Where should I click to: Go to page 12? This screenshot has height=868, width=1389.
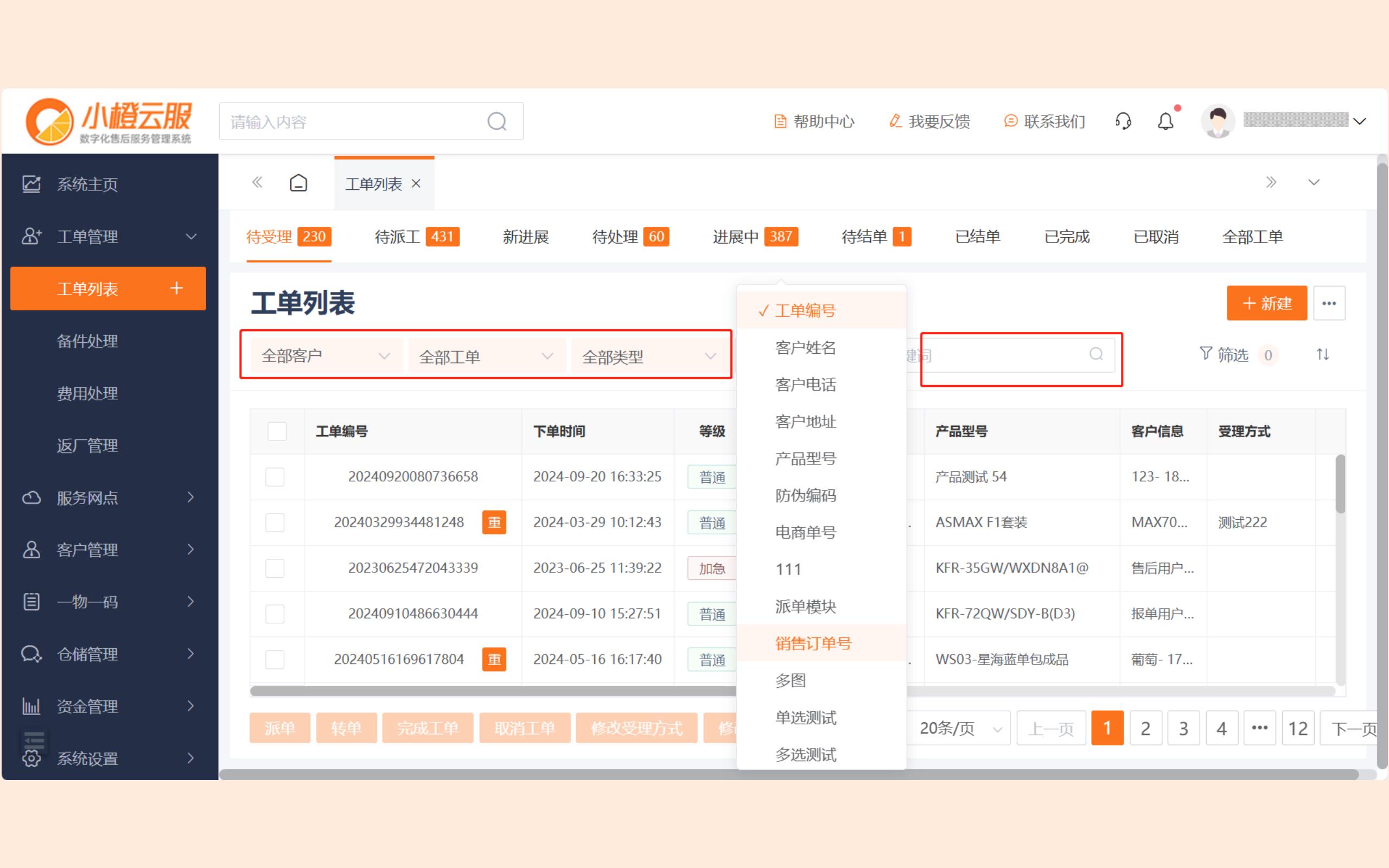1298,729
